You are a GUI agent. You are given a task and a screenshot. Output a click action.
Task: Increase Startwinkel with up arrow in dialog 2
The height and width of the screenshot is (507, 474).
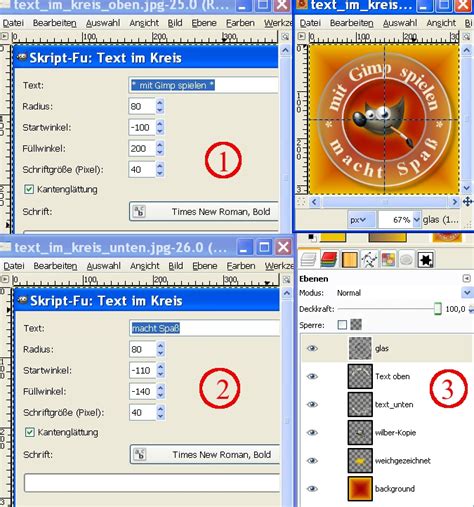(x=160, y=367)
